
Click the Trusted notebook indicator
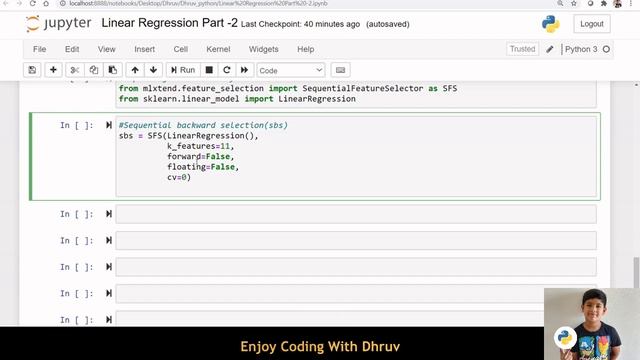[x=522, y=49]
